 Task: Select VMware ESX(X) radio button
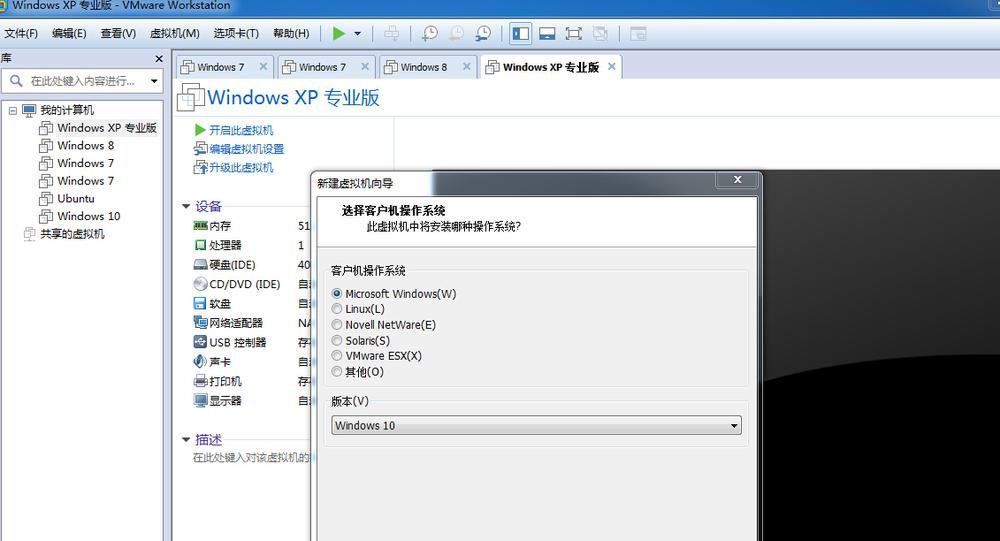[337, 355]
